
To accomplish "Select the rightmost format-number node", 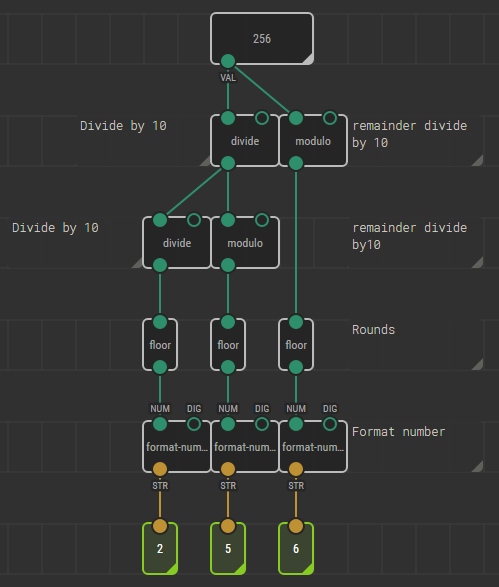I will pyautogui.click(x=313, y=447).
